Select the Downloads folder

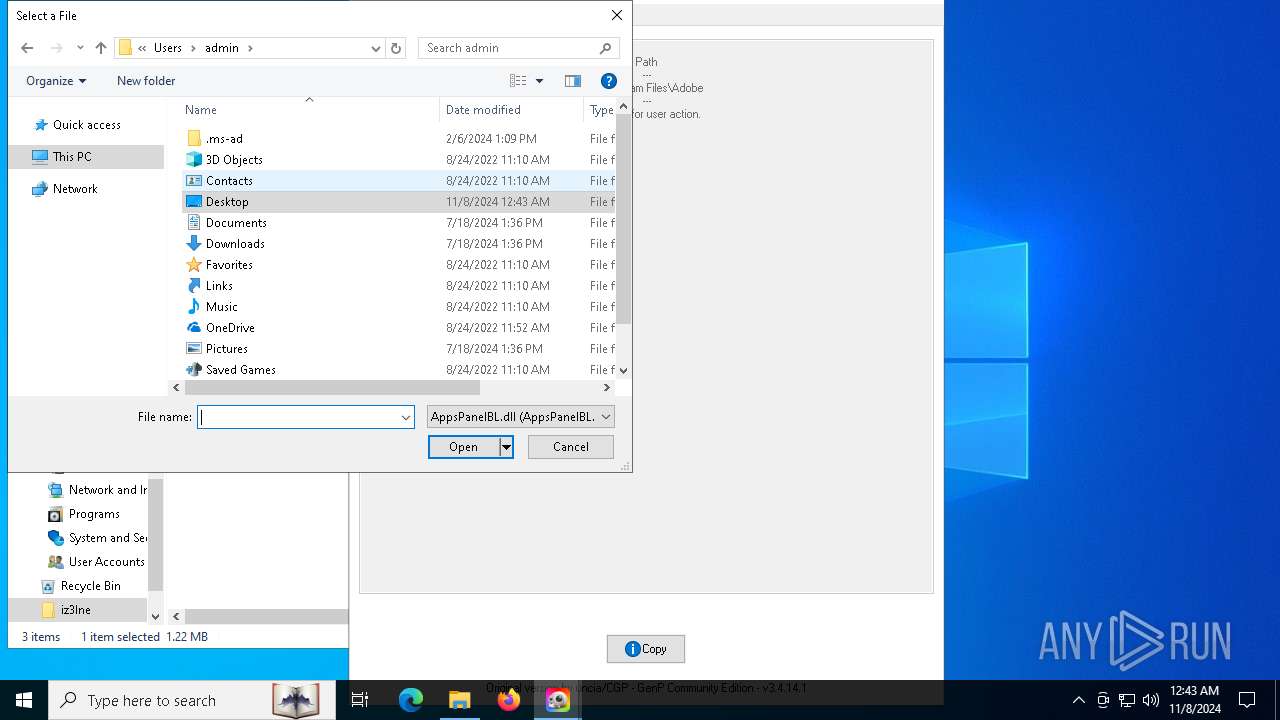399,244
